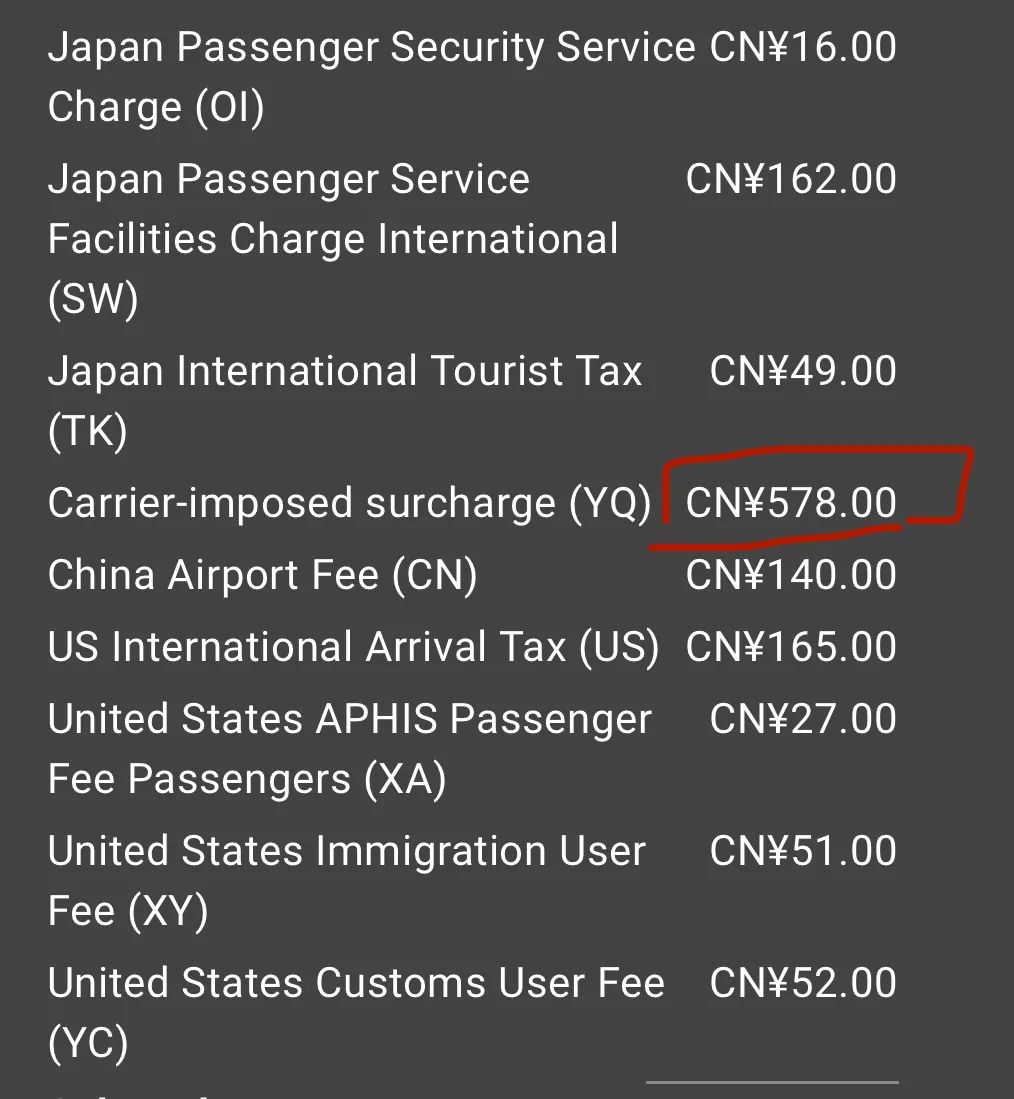Click the US International Arrival Tax label
1014x1099 pixels.
click(353, 647)
